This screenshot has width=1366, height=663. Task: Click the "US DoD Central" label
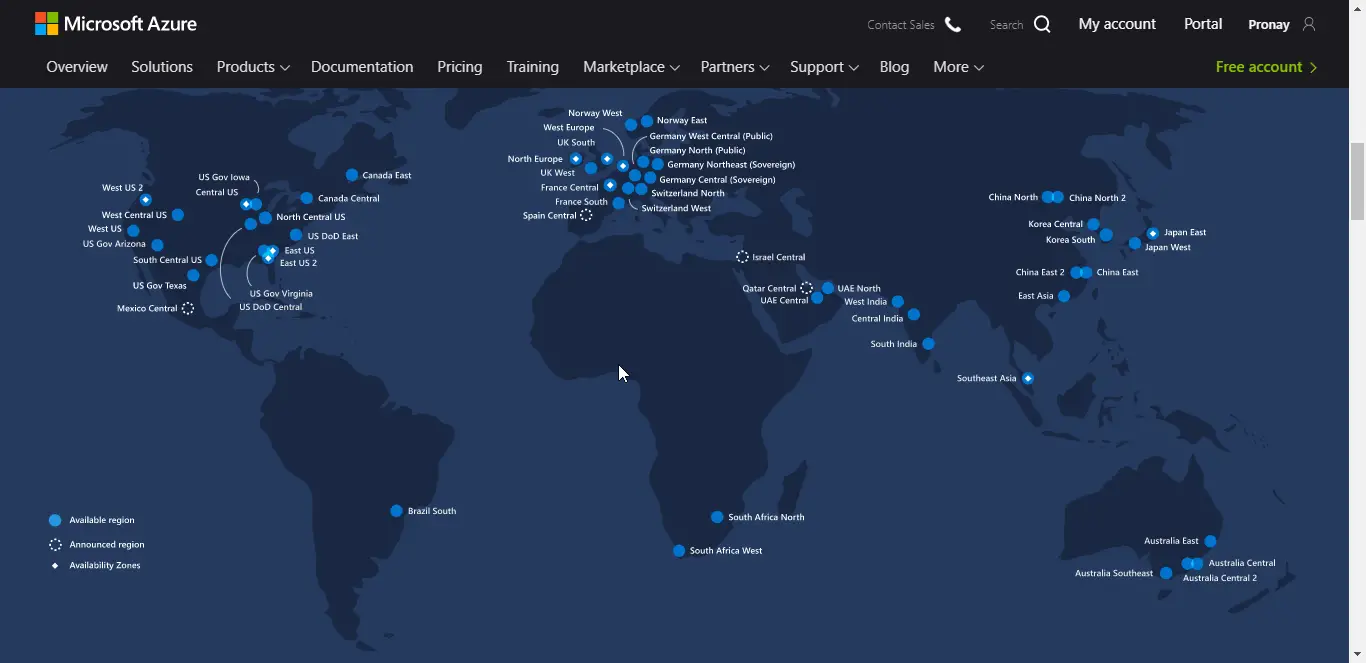[x=271, y=308]
